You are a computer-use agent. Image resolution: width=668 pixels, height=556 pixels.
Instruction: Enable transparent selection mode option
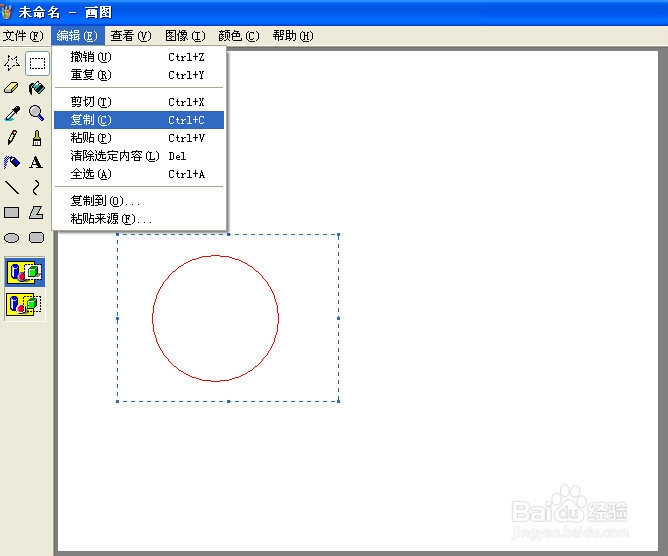coord(25,304)
